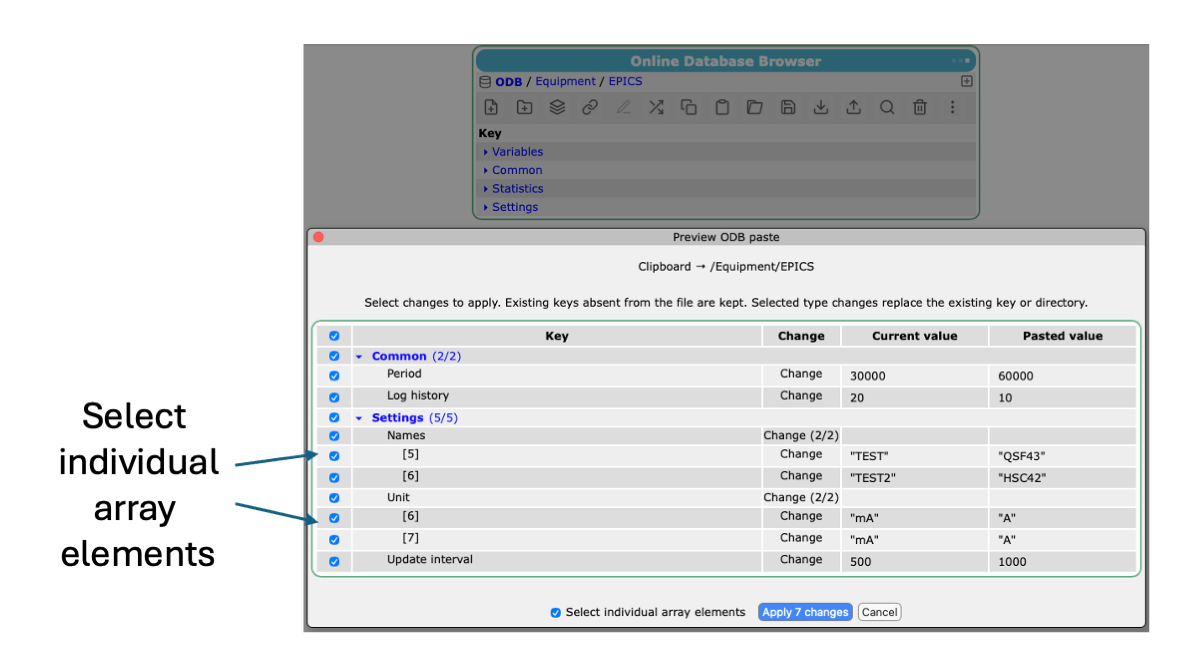
Task: Expand the Variables directory arrow in the ODB browser
Action: pyautogui.click(x=485, y=152)
